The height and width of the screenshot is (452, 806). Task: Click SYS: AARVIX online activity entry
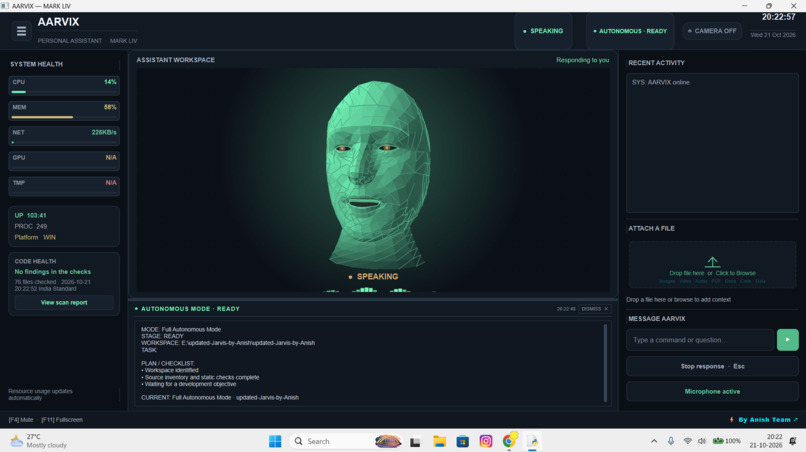[661, 82]
